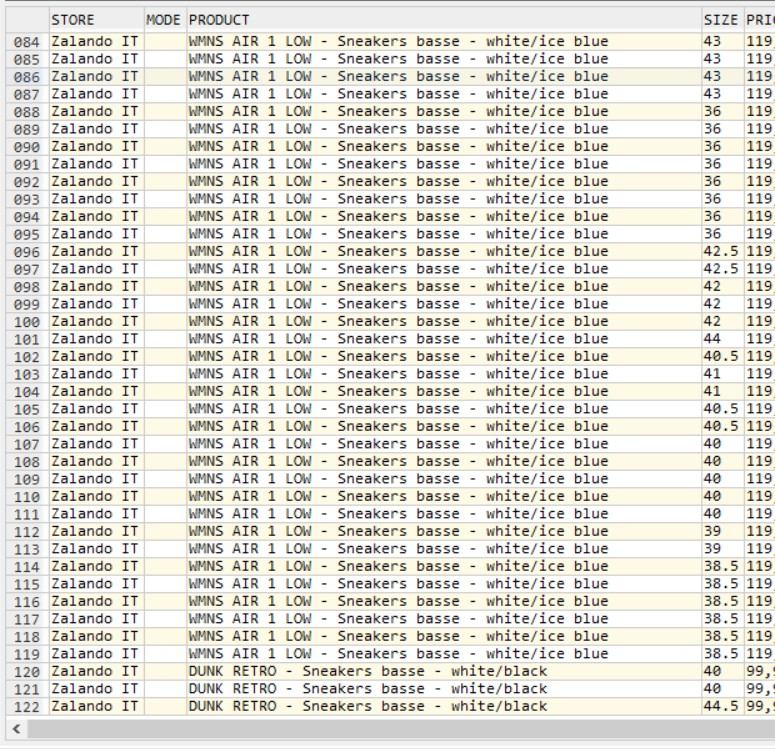Screen dimensions: 775x749
Task: Click Zalando IT store in row 100
Action: coord(96,322)
